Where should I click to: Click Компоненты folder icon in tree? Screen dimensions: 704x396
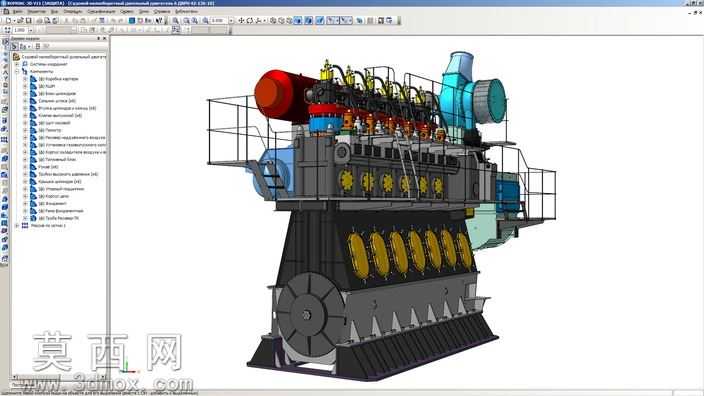25,71
